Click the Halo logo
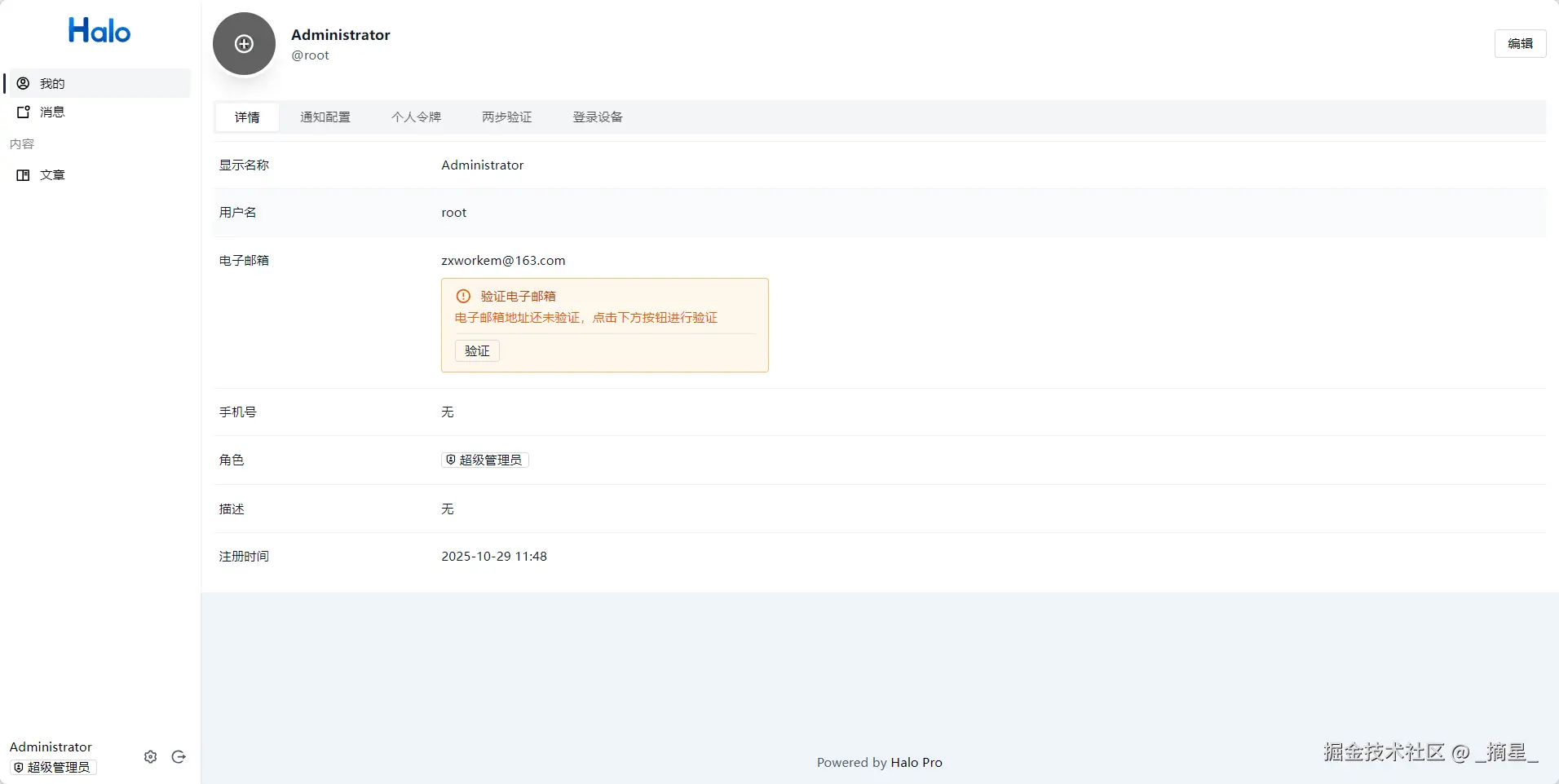This screenshot has height=784, width=1559. tap(99, 31)
